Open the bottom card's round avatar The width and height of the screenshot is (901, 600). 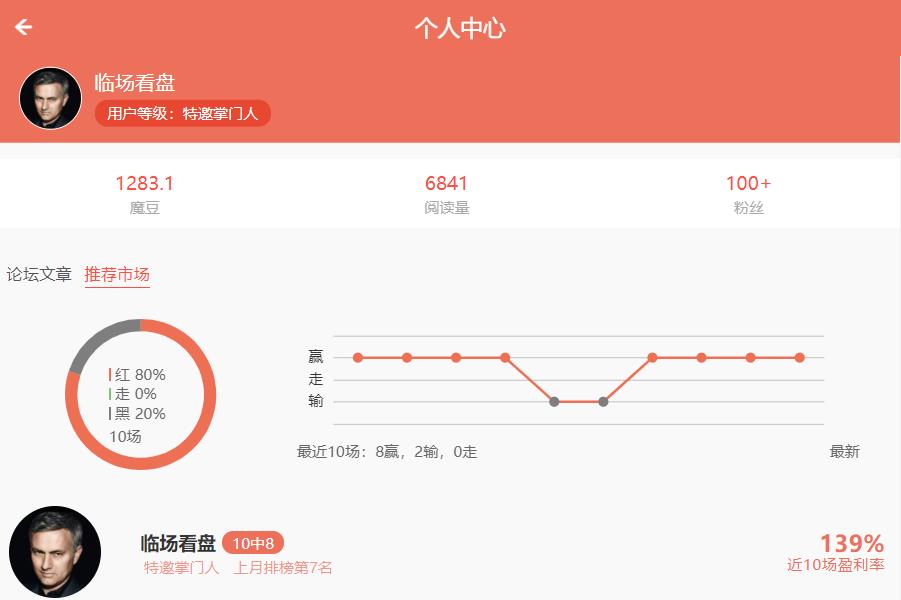tap(55, 552)
